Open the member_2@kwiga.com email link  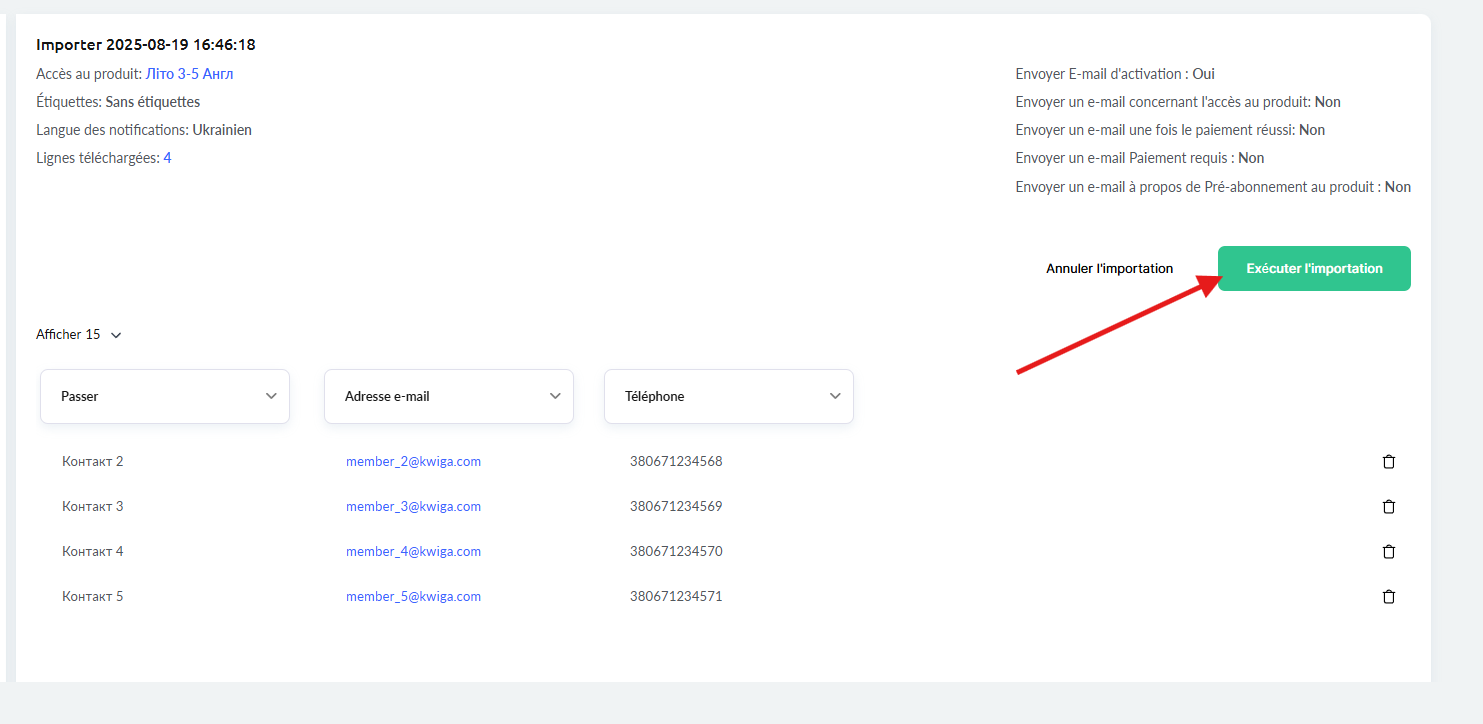pos(413,462)
